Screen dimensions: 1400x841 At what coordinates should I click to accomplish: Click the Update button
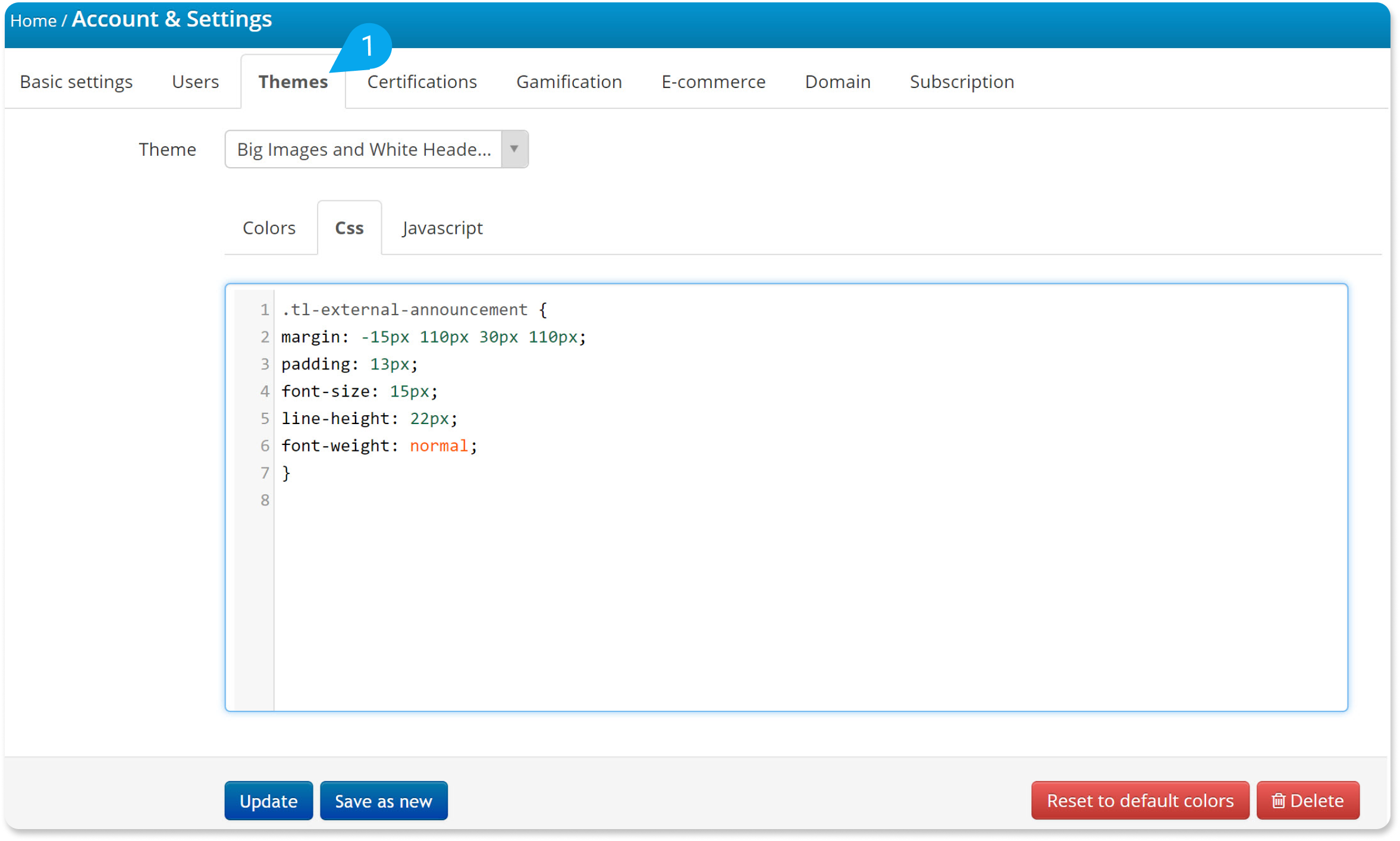pyautogui.click(x=268, y=801)
